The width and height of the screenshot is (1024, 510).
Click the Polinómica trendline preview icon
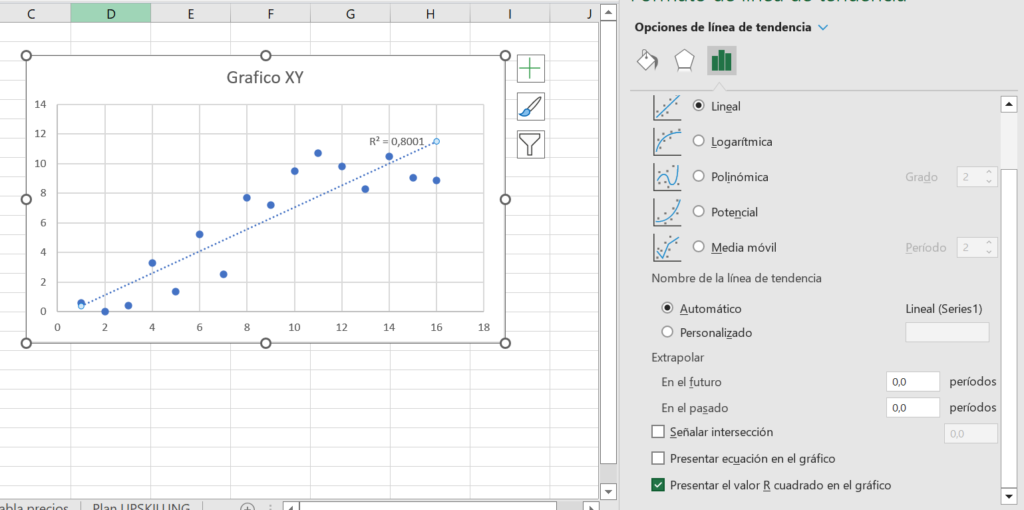[667, 176]
